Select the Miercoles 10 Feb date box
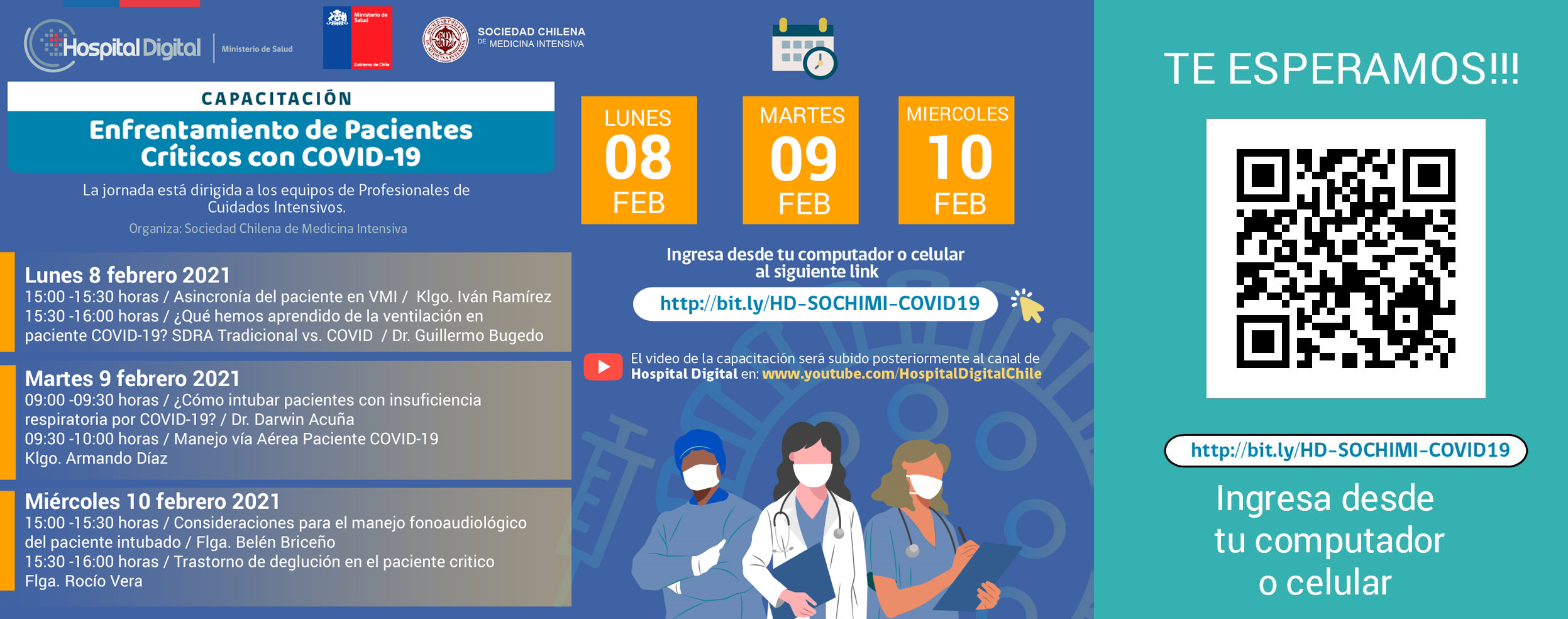The height and width of the screenshot is (619, 1568). pyautogui.click(x=956, y=160)
